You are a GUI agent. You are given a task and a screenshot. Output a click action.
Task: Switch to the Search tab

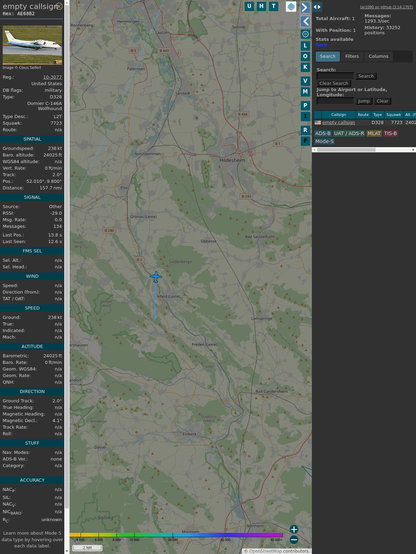(x=328, y=57)
